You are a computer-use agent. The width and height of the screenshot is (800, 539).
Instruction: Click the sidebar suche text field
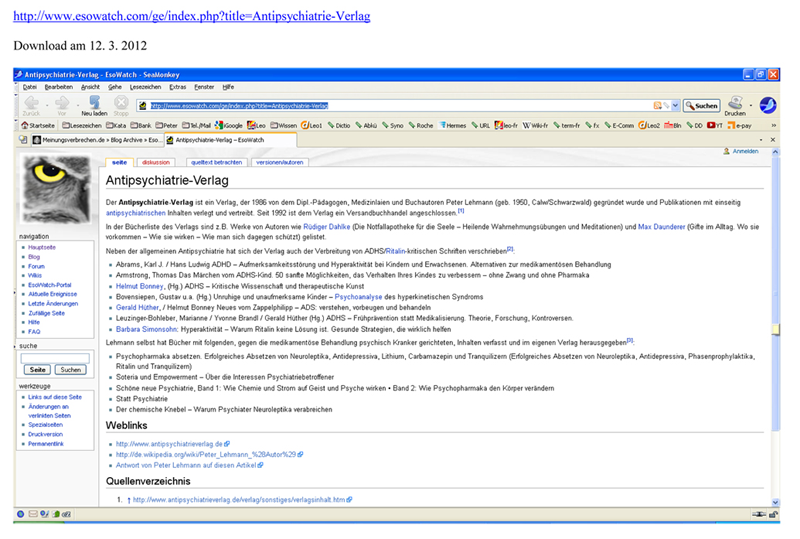pyautogui.click(x=55, y=357)
